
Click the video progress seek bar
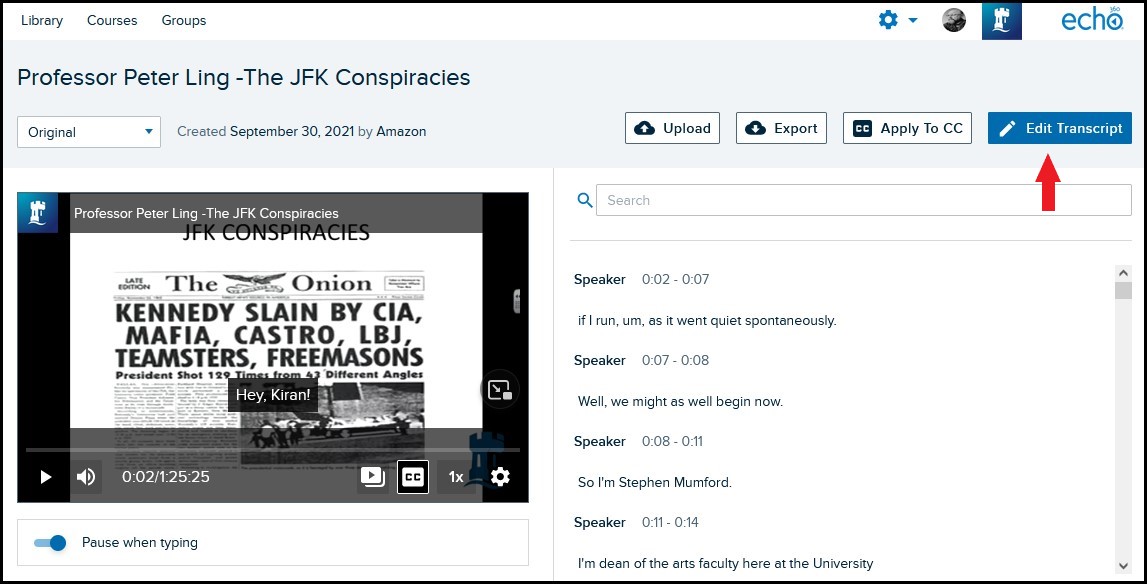pyautogui.click(x=270, y=450)
